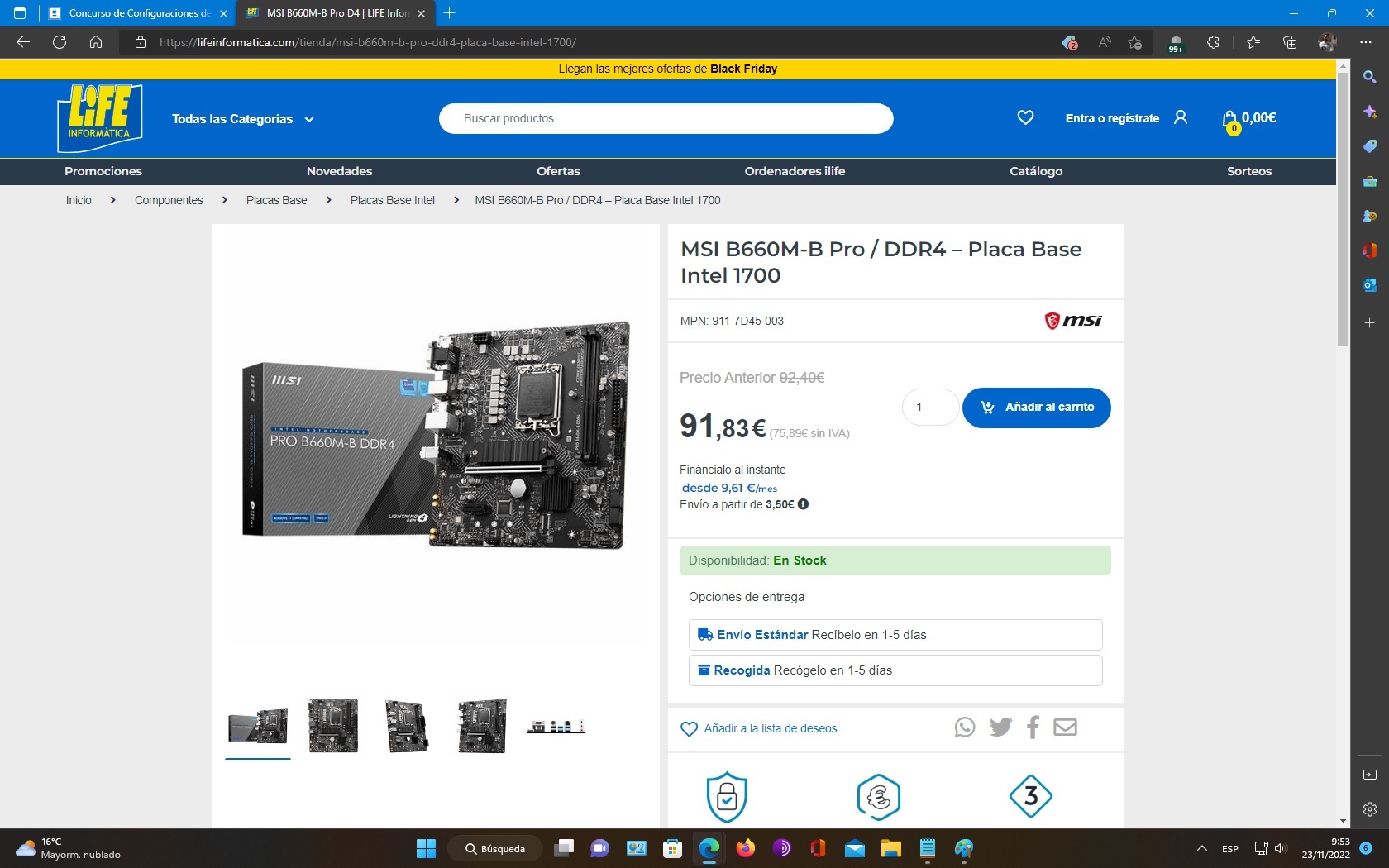Expand Recogida pickup option

(895, 670)
